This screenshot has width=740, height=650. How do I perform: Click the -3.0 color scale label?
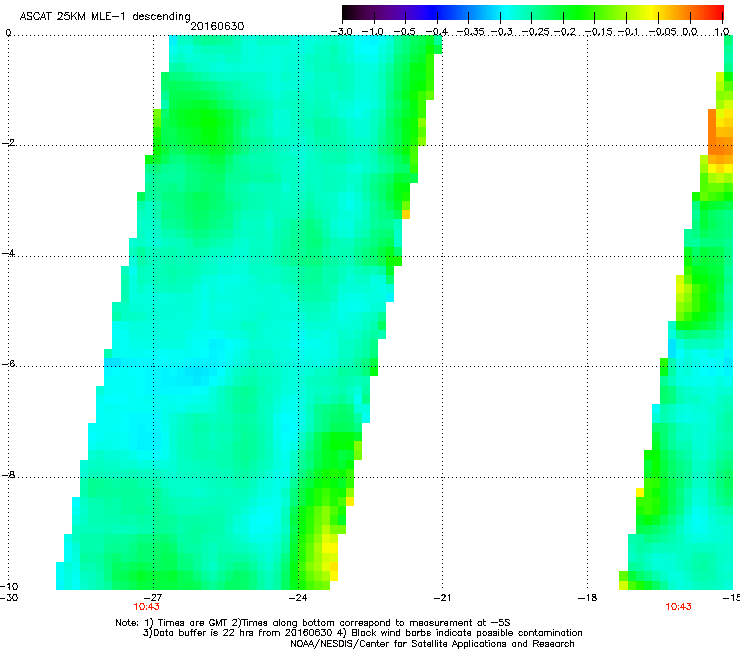(x=341, y=32)
